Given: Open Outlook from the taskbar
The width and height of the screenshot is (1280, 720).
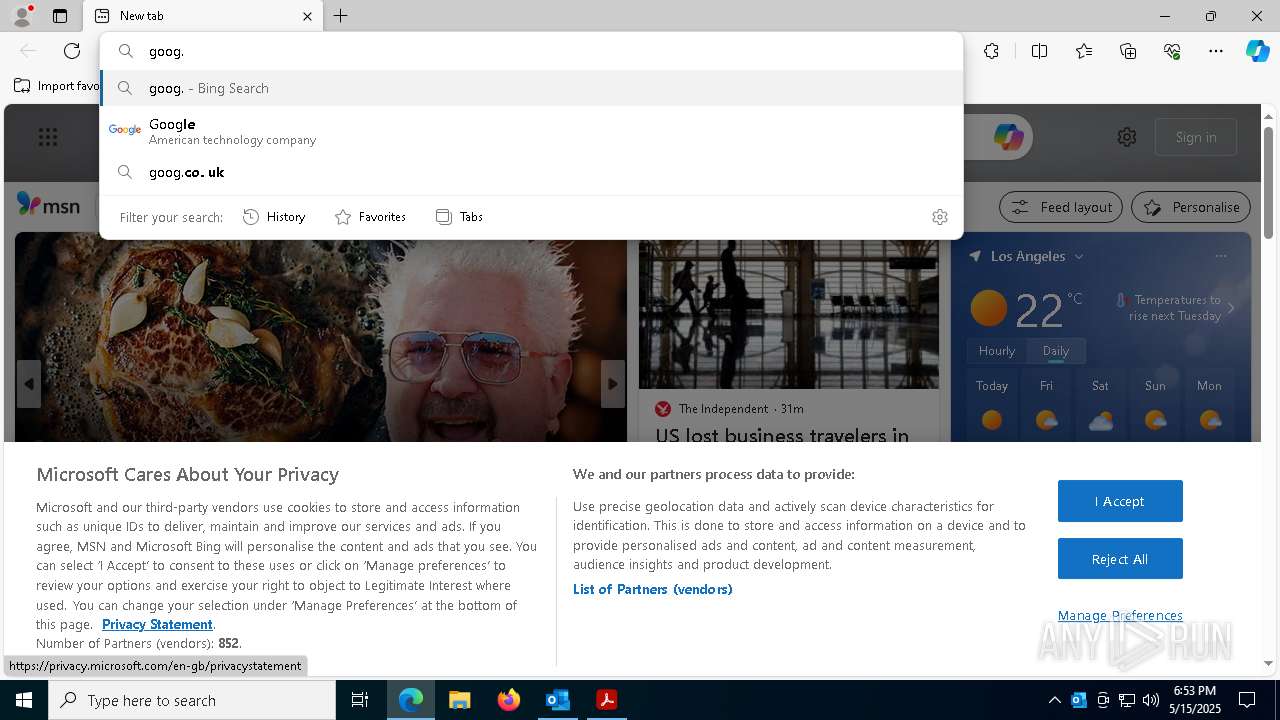Looking at the screenshot, I should [557, 700].
